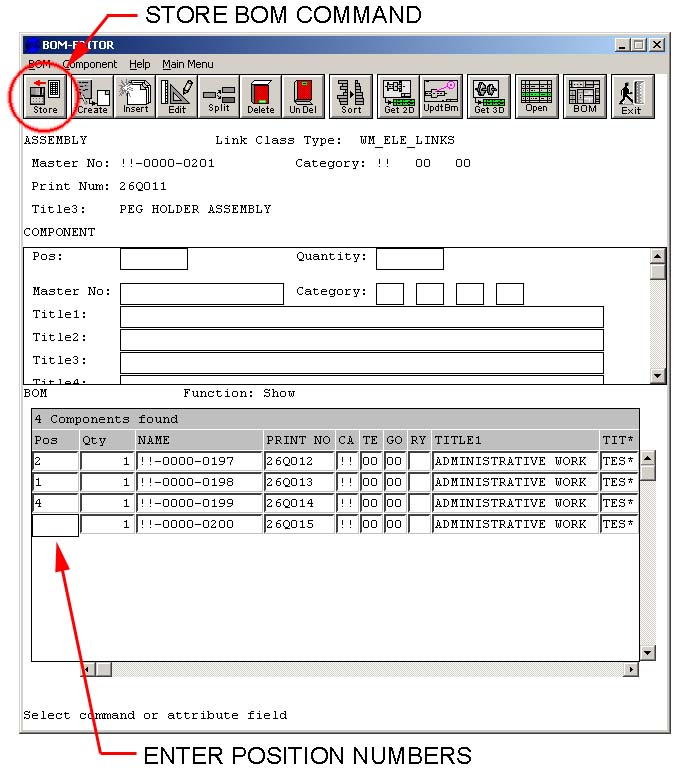Open the Component menu
Image resolution: width=677 pixels, height=768 pixels.
[90, 64]
